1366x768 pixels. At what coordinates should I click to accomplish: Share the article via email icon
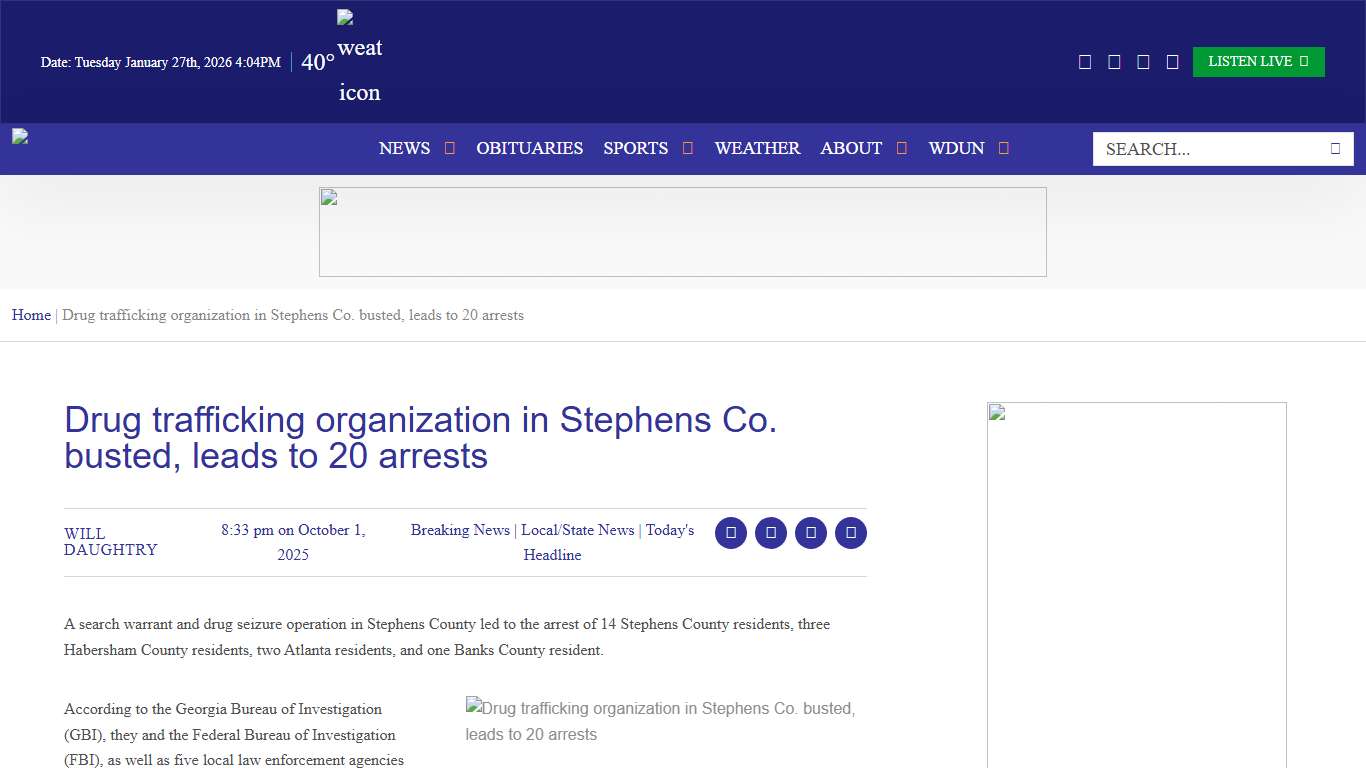(811, 533)
